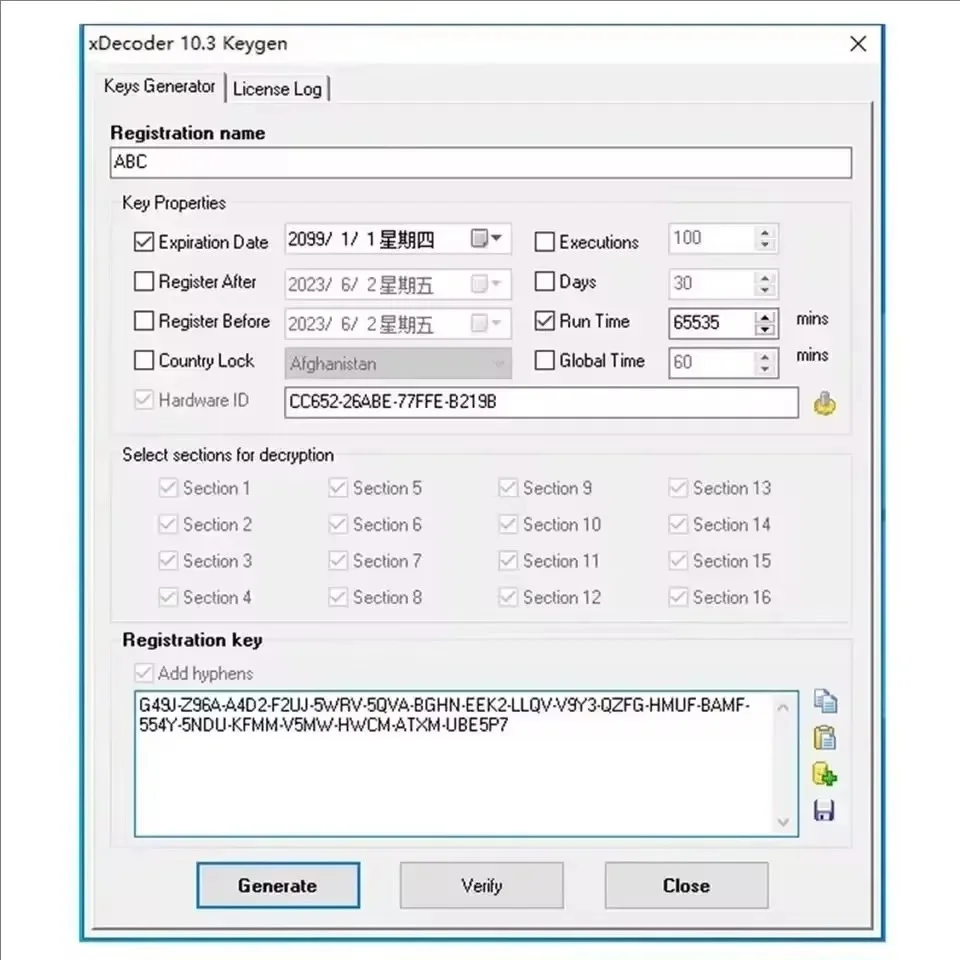Click the Section 13 checkbox
The image size is (960, 960).
678,488
